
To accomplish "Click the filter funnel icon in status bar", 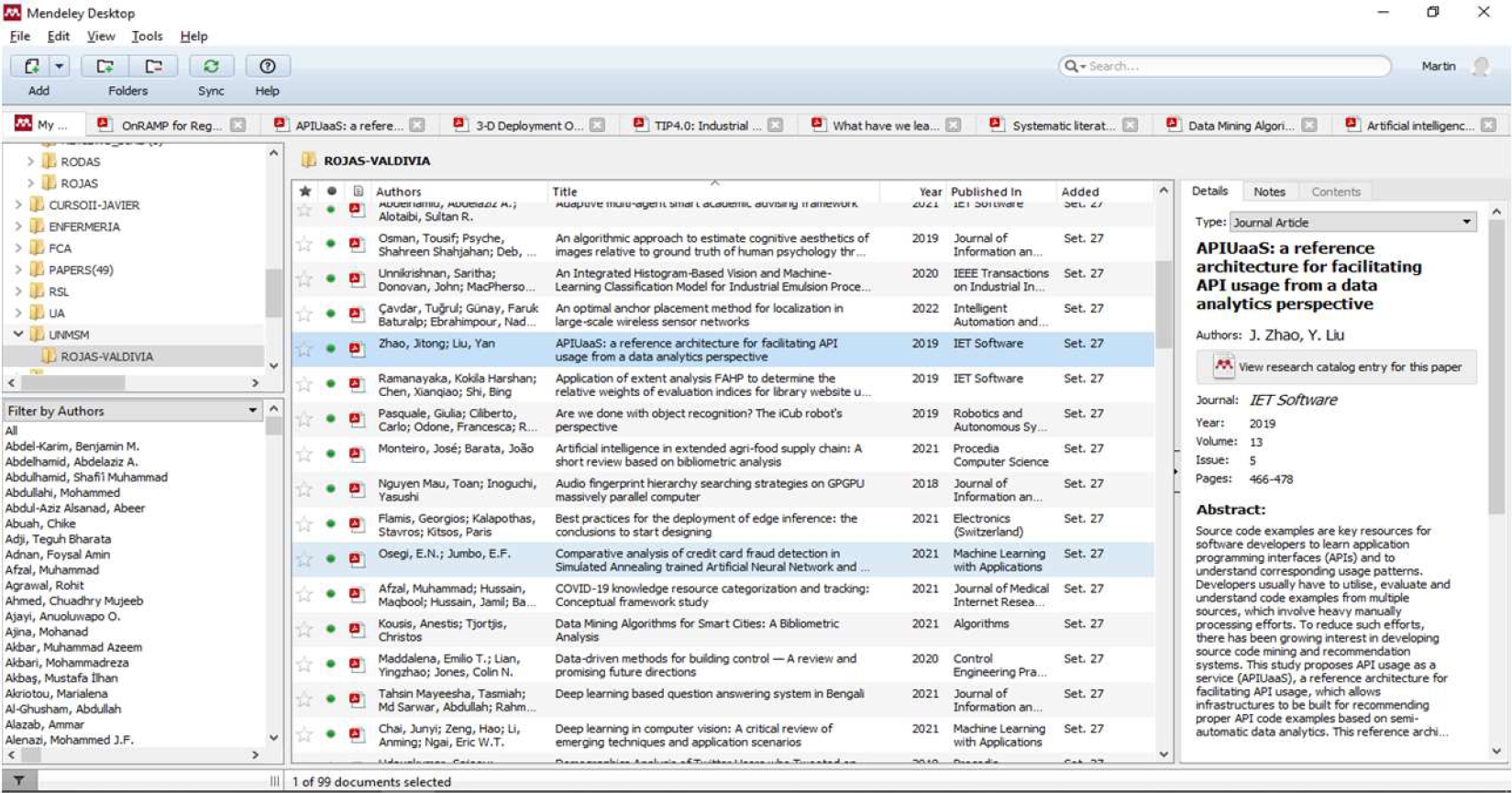I will pyautogui.click(x=18, y=781).
